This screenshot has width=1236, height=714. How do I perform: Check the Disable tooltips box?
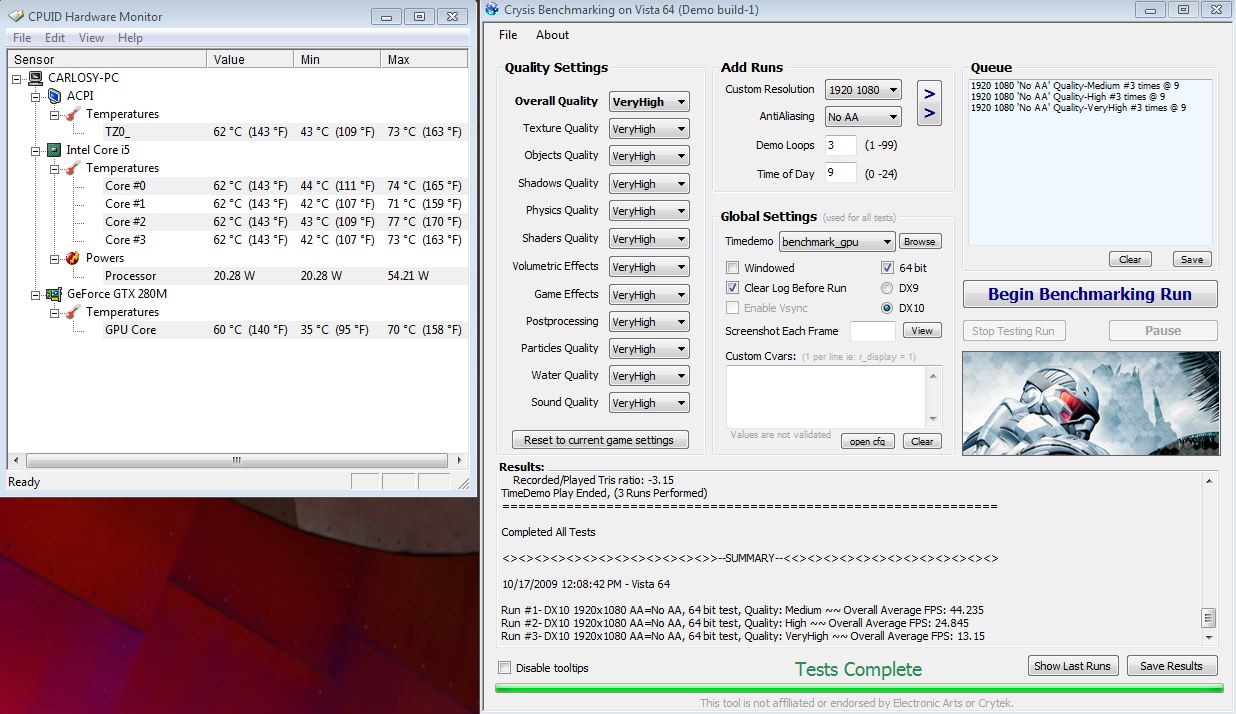point(505,668)
